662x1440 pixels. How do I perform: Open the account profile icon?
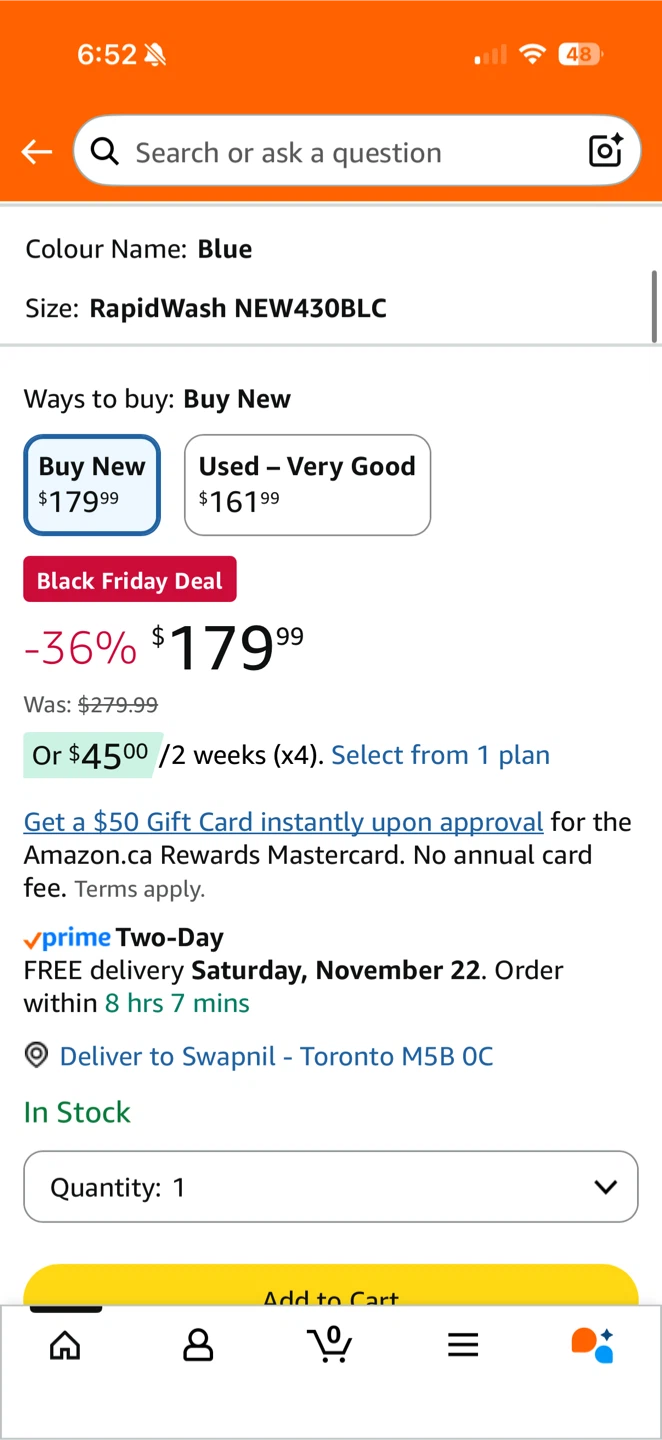pos(198,1346)
